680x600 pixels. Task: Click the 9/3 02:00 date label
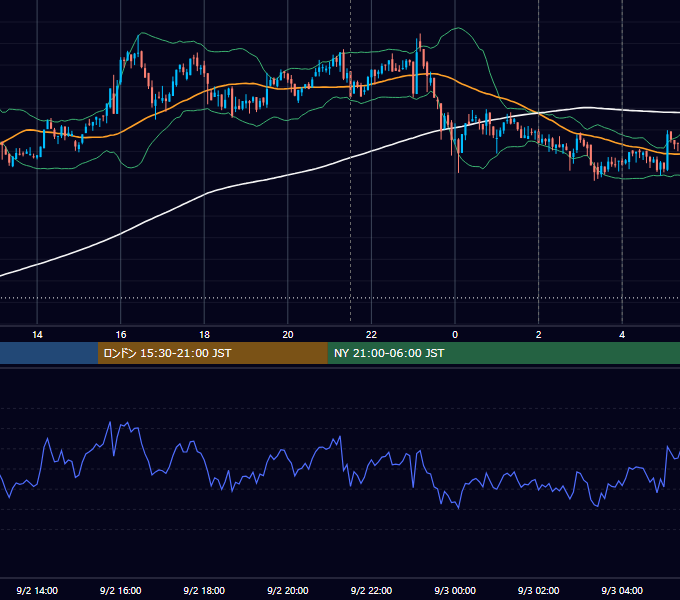pos(539,590)
